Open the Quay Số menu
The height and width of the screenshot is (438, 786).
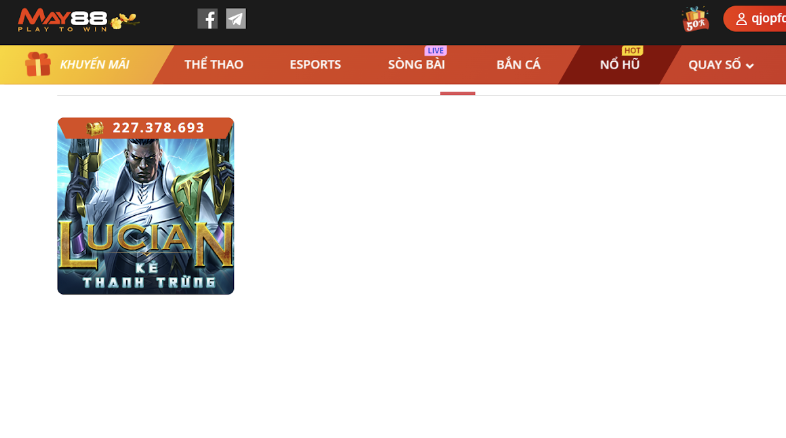[x=714, y=65]
